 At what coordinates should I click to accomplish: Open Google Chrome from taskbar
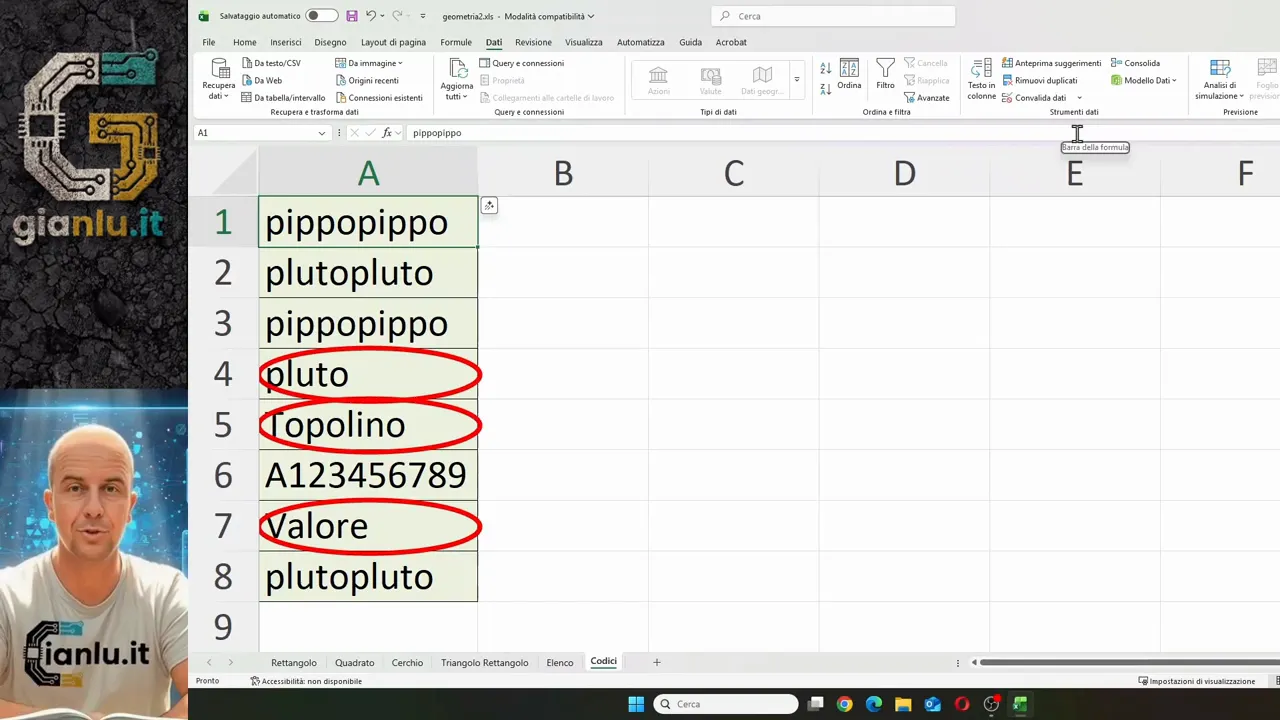(x=845, y=704)
